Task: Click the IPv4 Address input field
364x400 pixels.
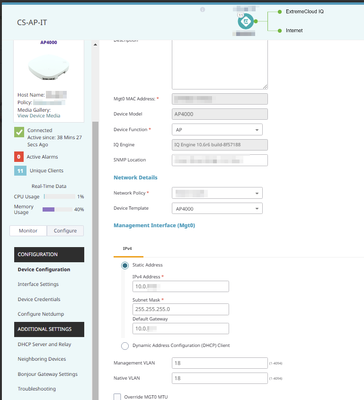Action: 181,286
